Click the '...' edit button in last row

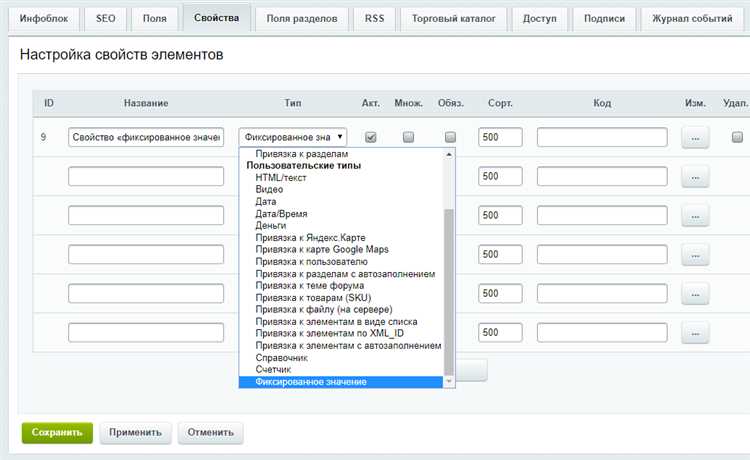pos(695,333)
